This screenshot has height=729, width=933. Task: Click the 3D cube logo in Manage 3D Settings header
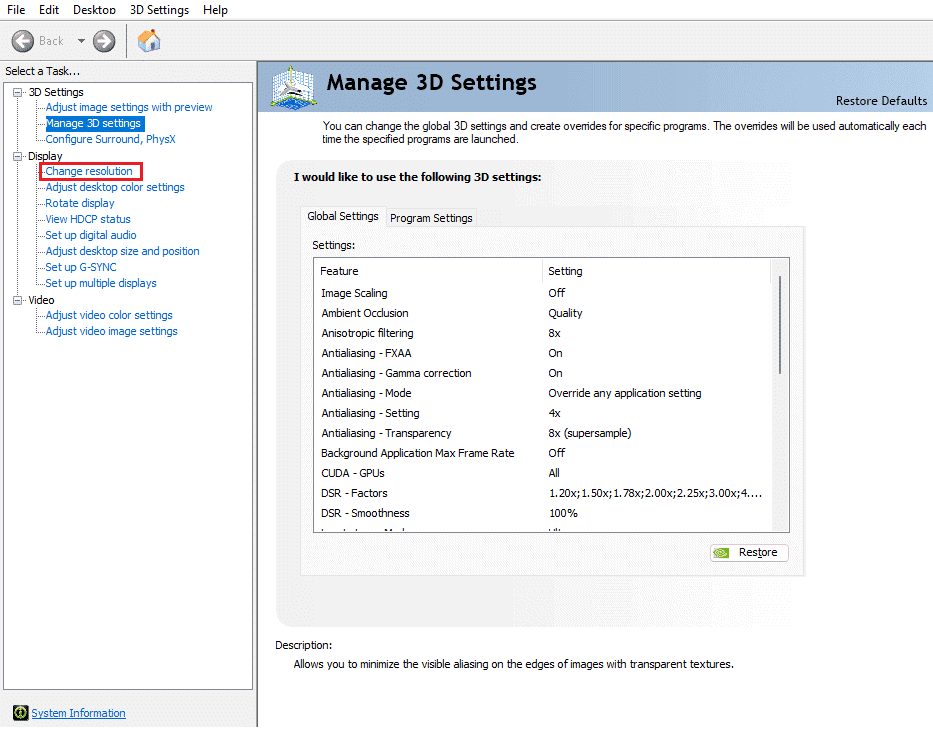(290, 88)
